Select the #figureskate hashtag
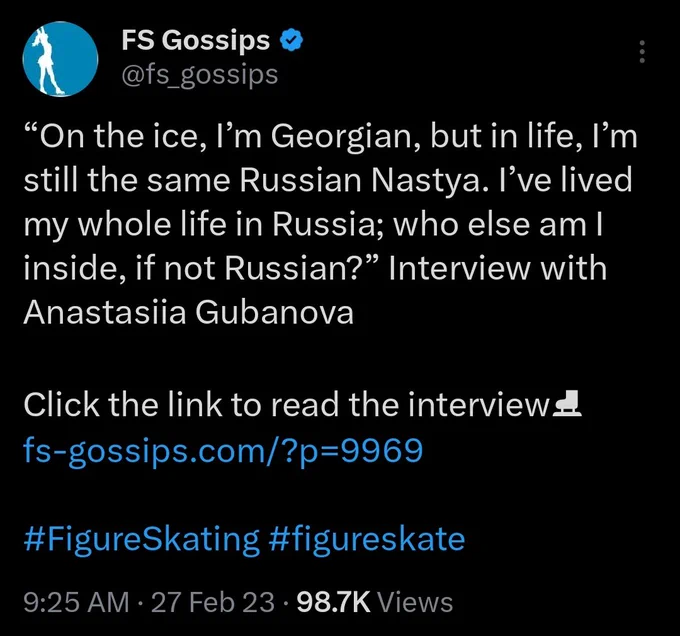 [x=367, y=539]
